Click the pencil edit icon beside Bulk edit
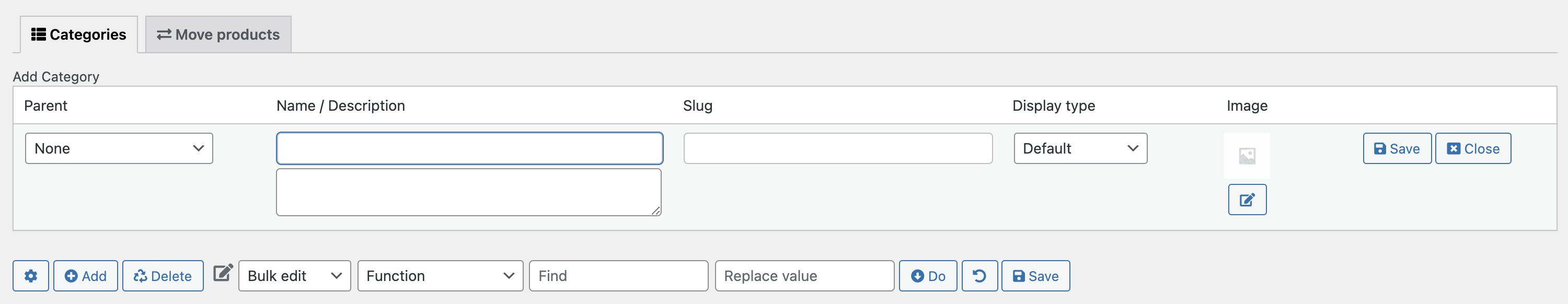Screen dimensions: 1568x304 click(x=223, y=273)
